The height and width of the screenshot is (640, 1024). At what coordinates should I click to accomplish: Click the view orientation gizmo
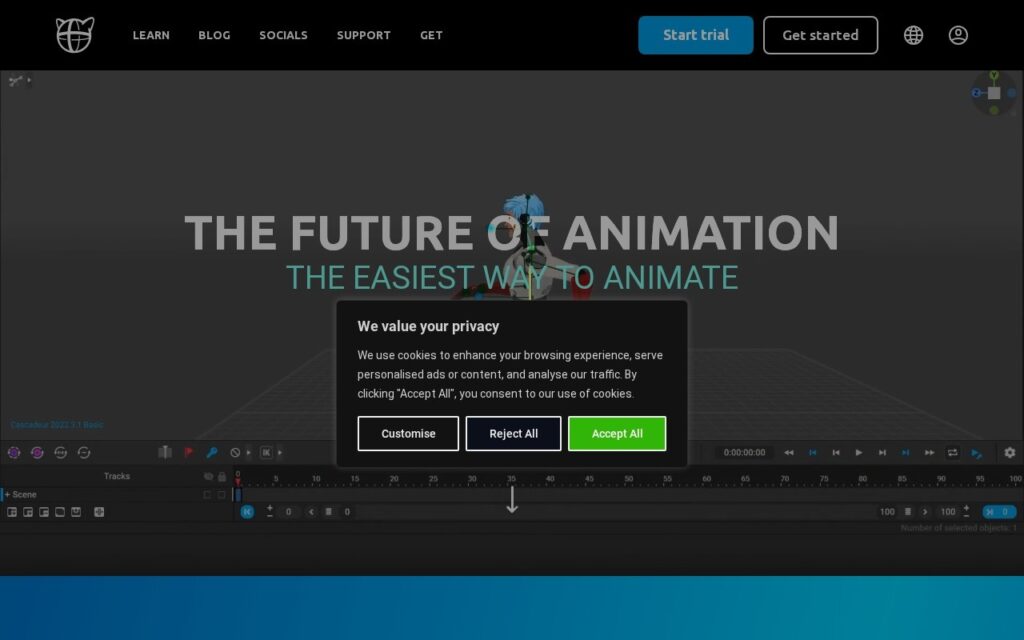coord(993,93)
